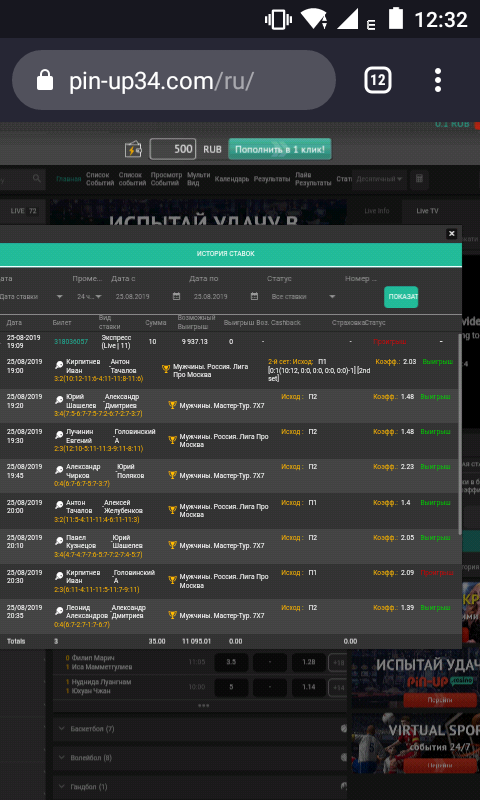
Task: Click calendar icon for Дата по field
Action: pos(254,296)
